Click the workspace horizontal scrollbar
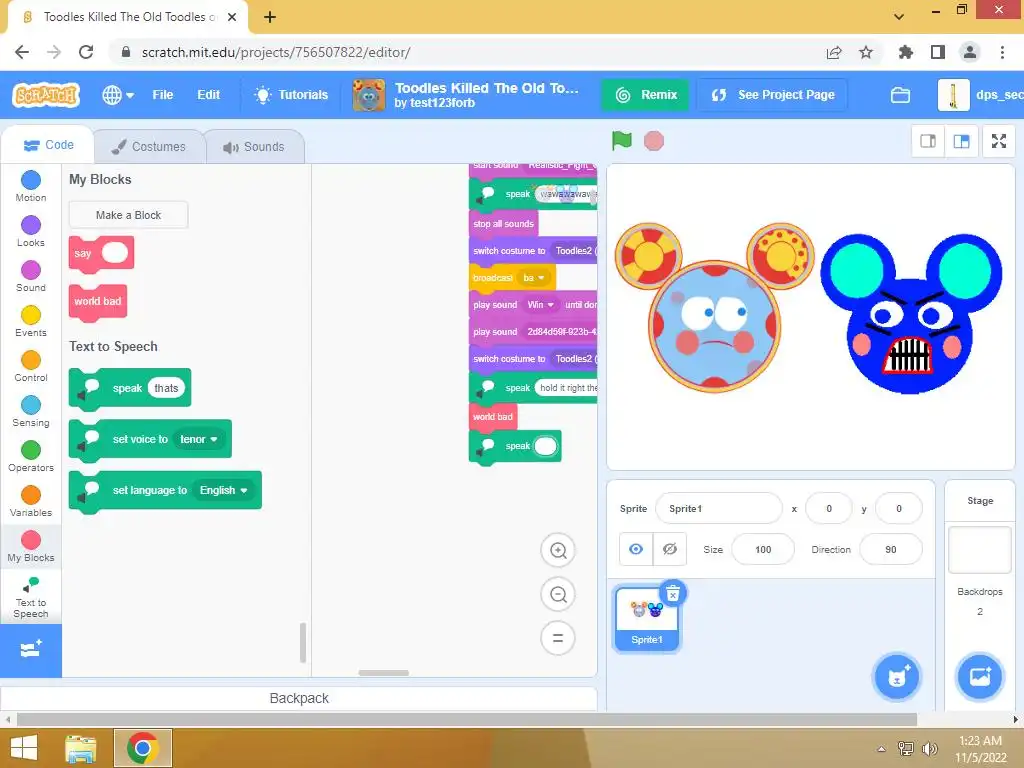Viewport: 1024px width, 768px height. click(x=383, y=673)
